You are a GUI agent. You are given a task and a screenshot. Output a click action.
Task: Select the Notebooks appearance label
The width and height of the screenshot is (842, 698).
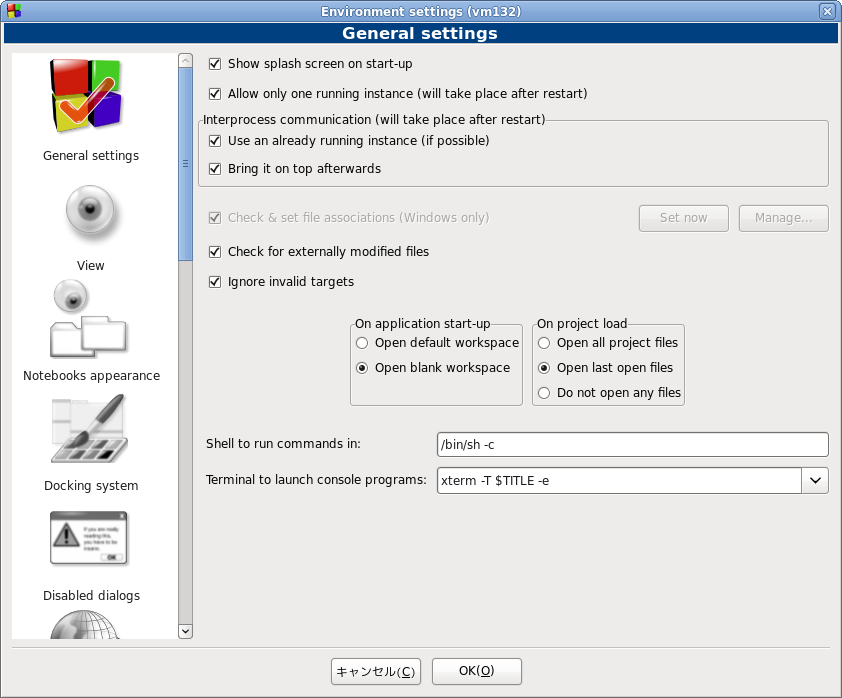click(x=91, y=376)
